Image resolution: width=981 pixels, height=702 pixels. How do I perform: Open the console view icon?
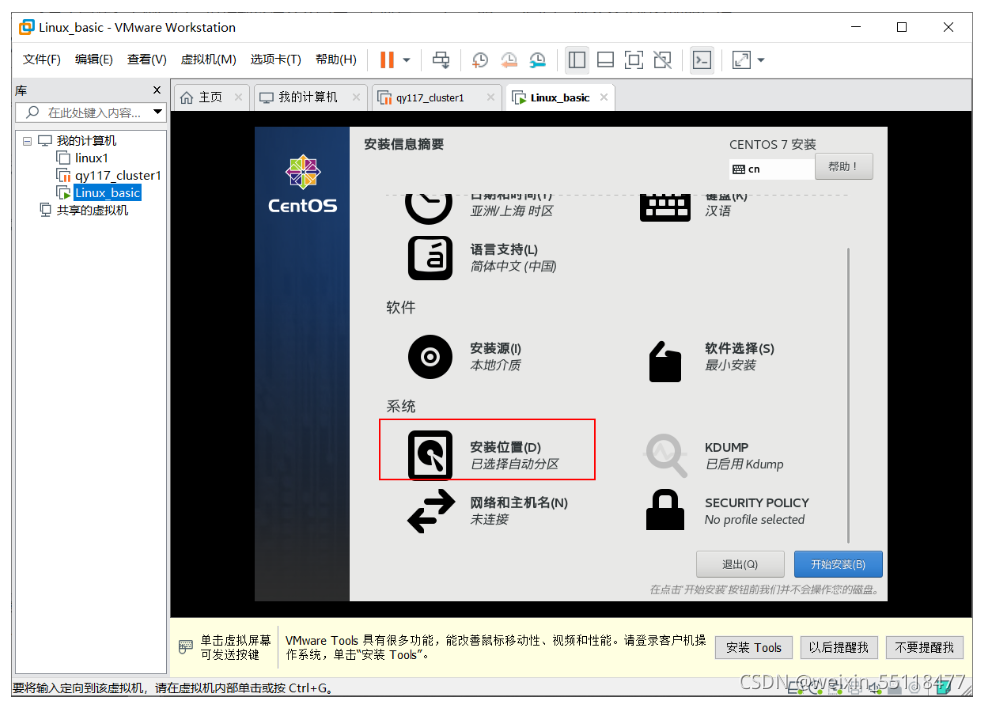click(x=702, y=60)
